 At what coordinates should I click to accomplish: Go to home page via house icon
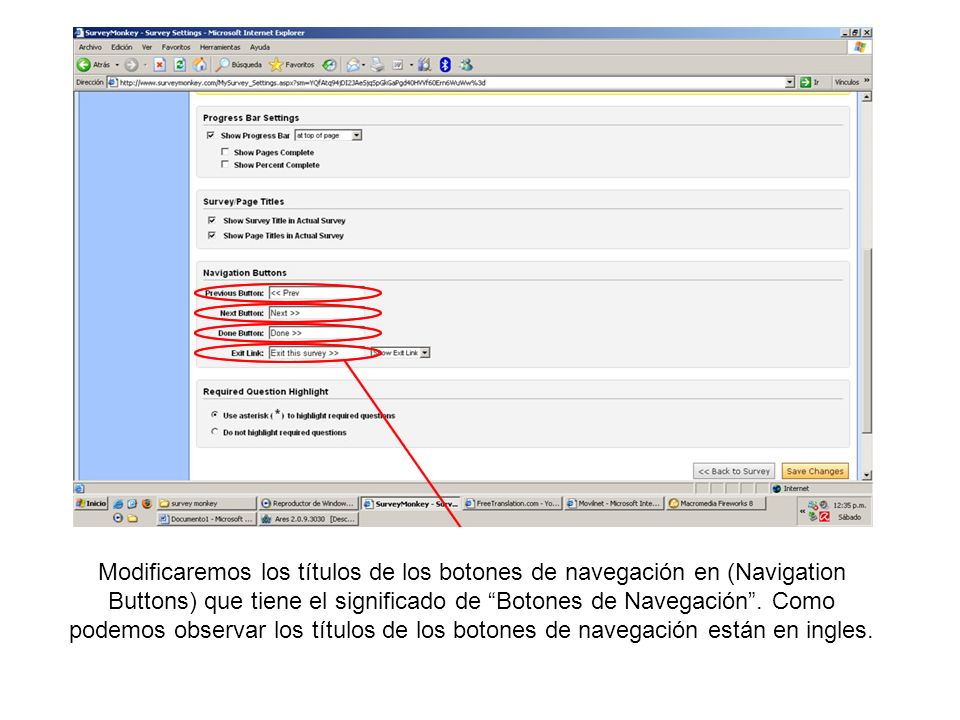pos(200,65)
